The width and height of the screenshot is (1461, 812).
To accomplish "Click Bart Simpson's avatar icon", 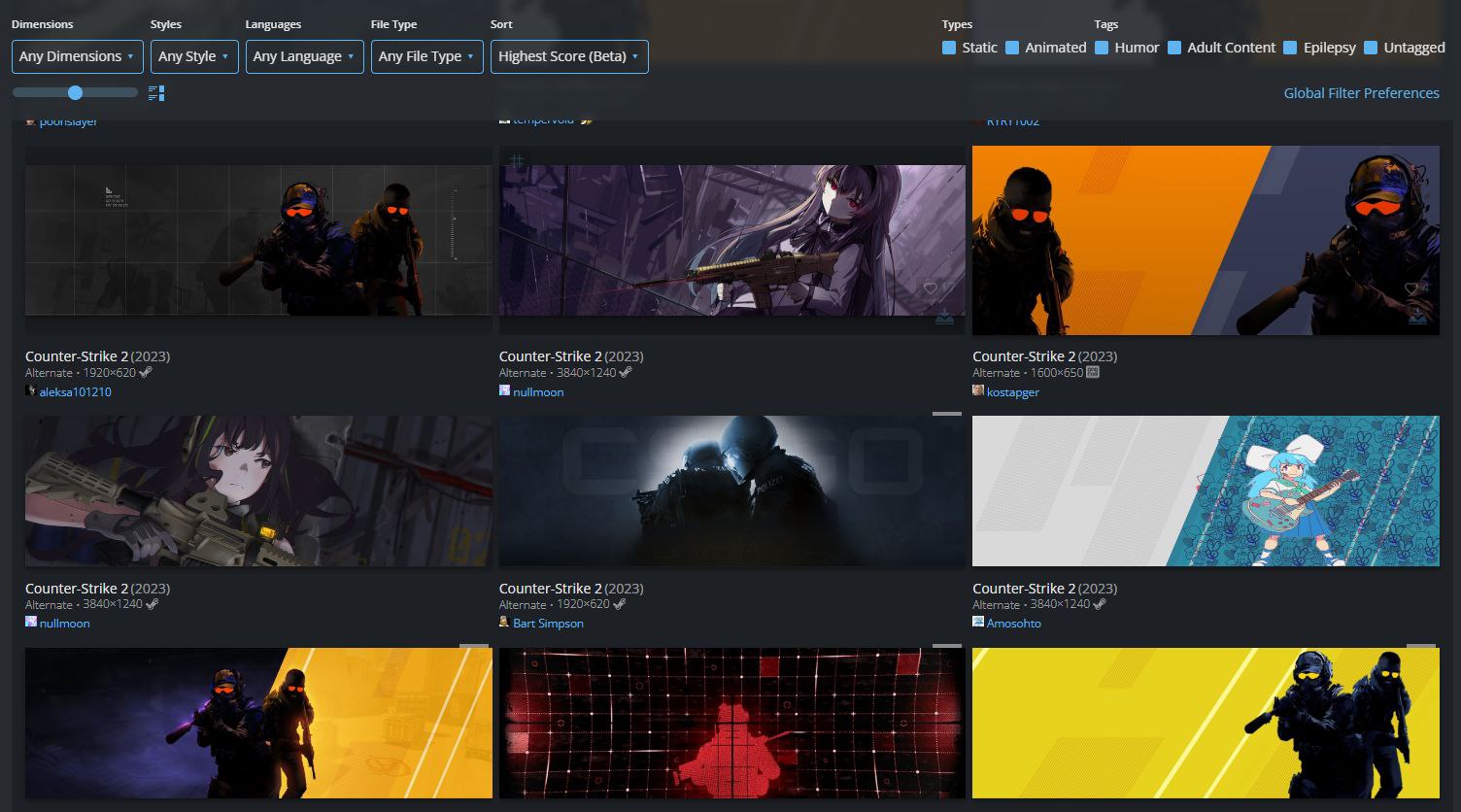I will [504, 622].
